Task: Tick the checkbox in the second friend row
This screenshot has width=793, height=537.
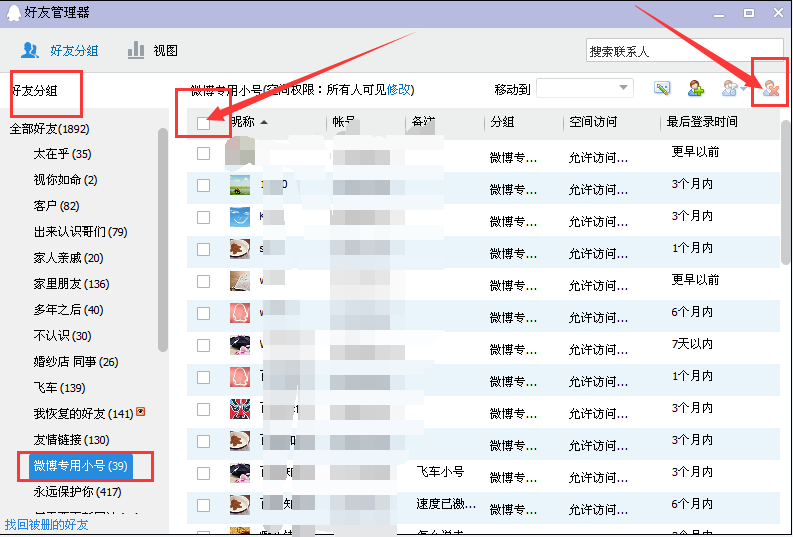Action: [x=204, y=185]
